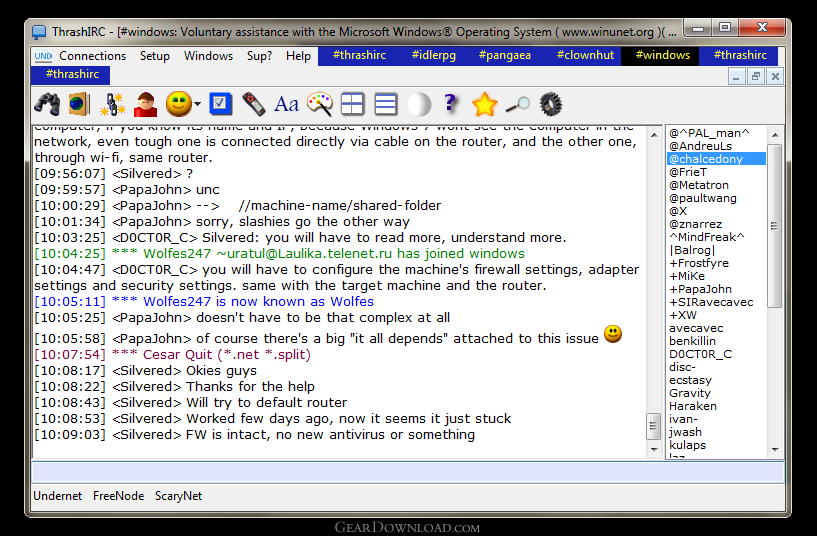The image size is (817, 536).
Task: Select |Balrog| in the nick list
Action: pyautogui.click(x=692, y=250)
